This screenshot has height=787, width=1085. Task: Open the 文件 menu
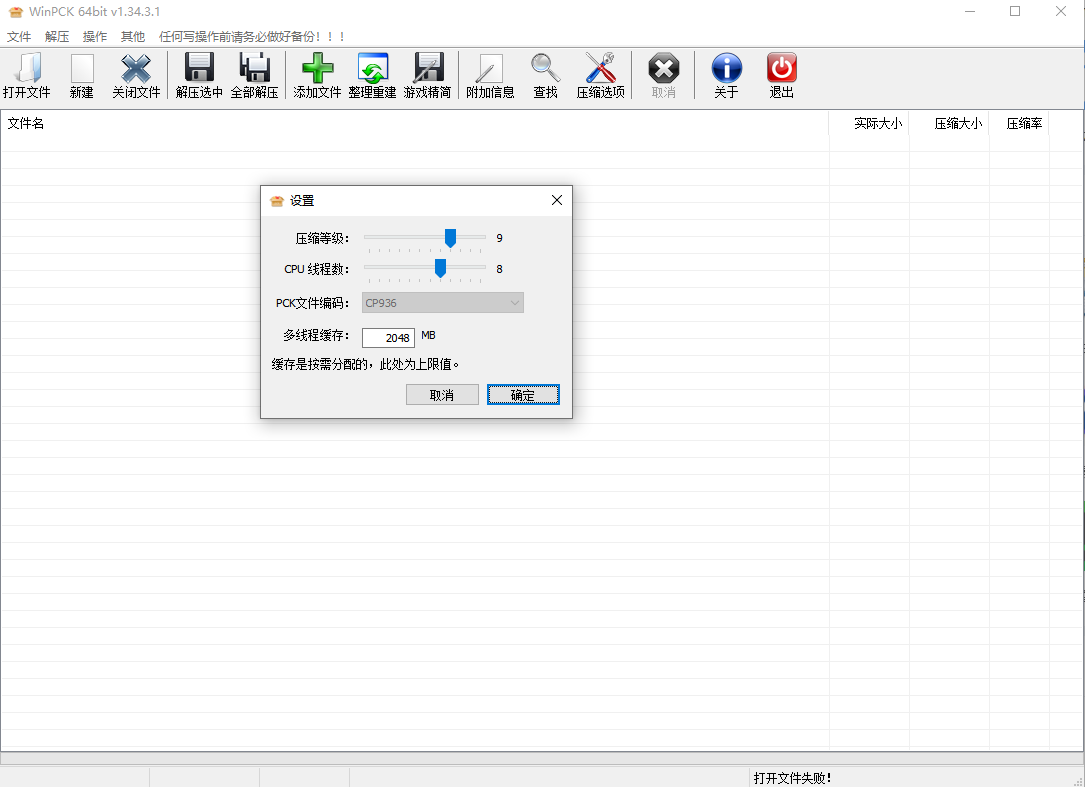pos(19,36)
